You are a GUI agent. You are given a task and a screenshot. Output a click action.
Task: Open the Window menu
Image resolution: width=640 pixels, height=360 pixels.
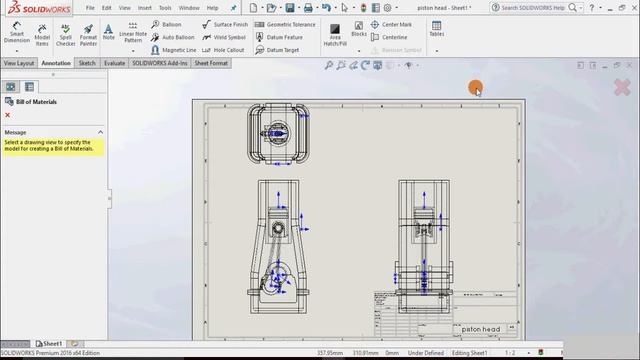189,8
